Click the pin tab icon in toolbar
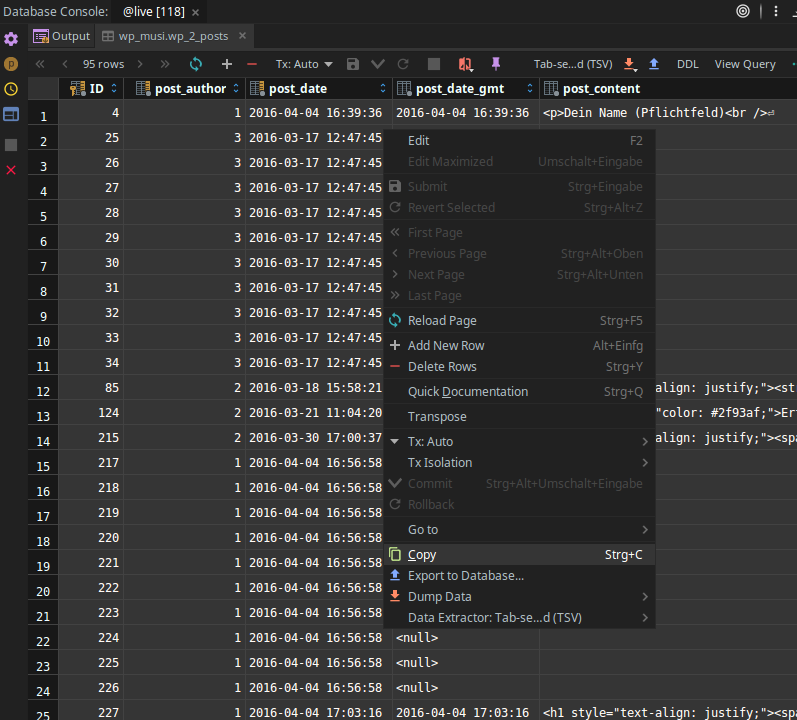Screen dimensions: 797x720 click(496, 64)
